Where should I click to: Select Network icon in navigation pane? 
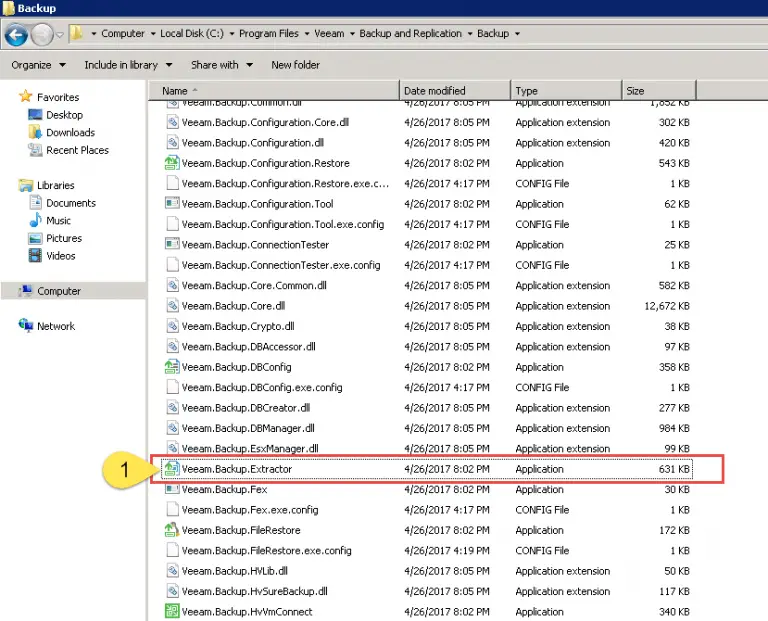click(x=25, y=325)
